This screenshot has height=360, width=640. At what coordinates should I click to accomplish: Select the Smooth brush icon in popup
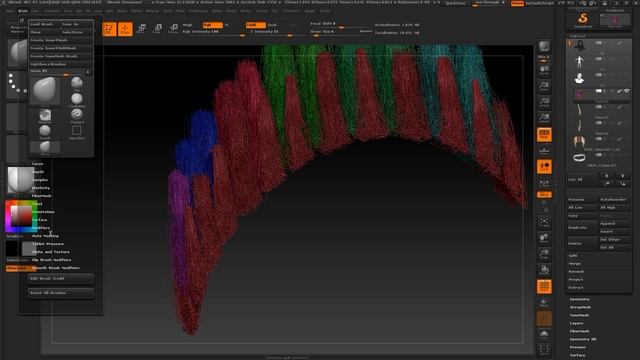45,132
